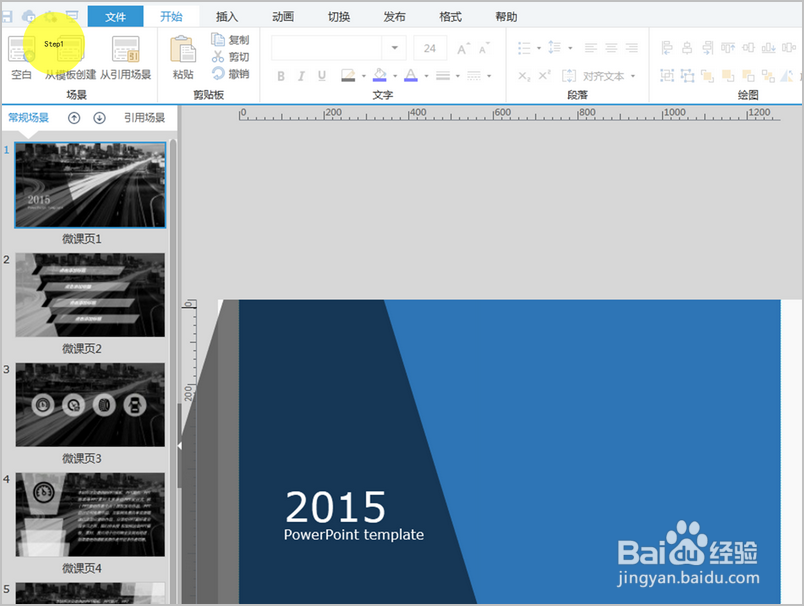This screenshot has width=804, height=606.
Task: Switch to the 插入 ribbon tab
Action: point(227,17)
